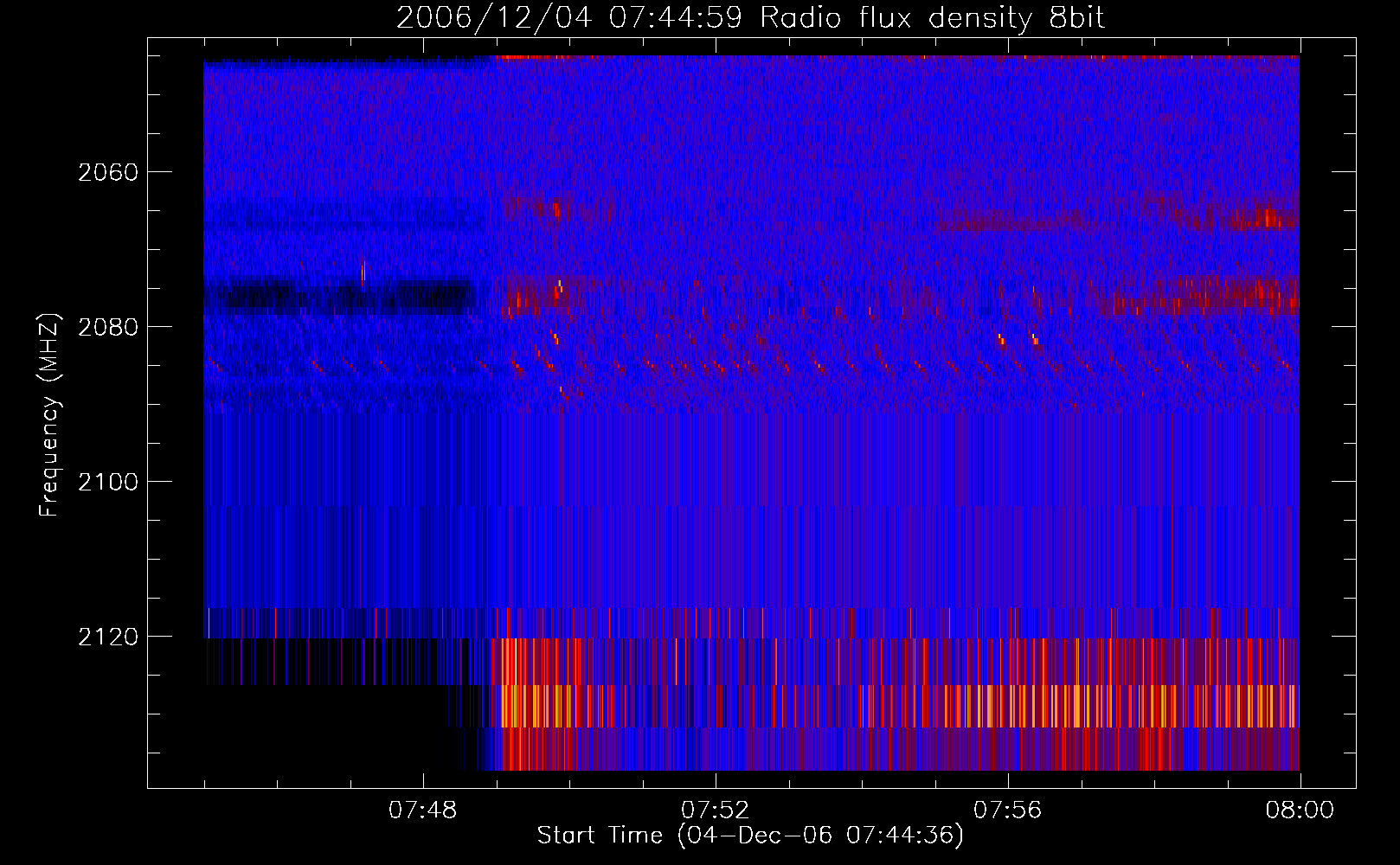Click the 07:48 time tick label
Viewport: 1400px width, 865px height.
(423, 811)
